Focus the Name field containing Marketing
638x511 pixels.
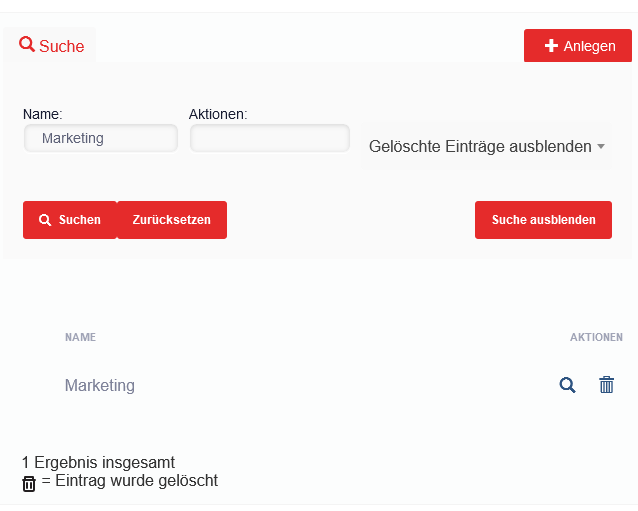click(x=100, y=138)
